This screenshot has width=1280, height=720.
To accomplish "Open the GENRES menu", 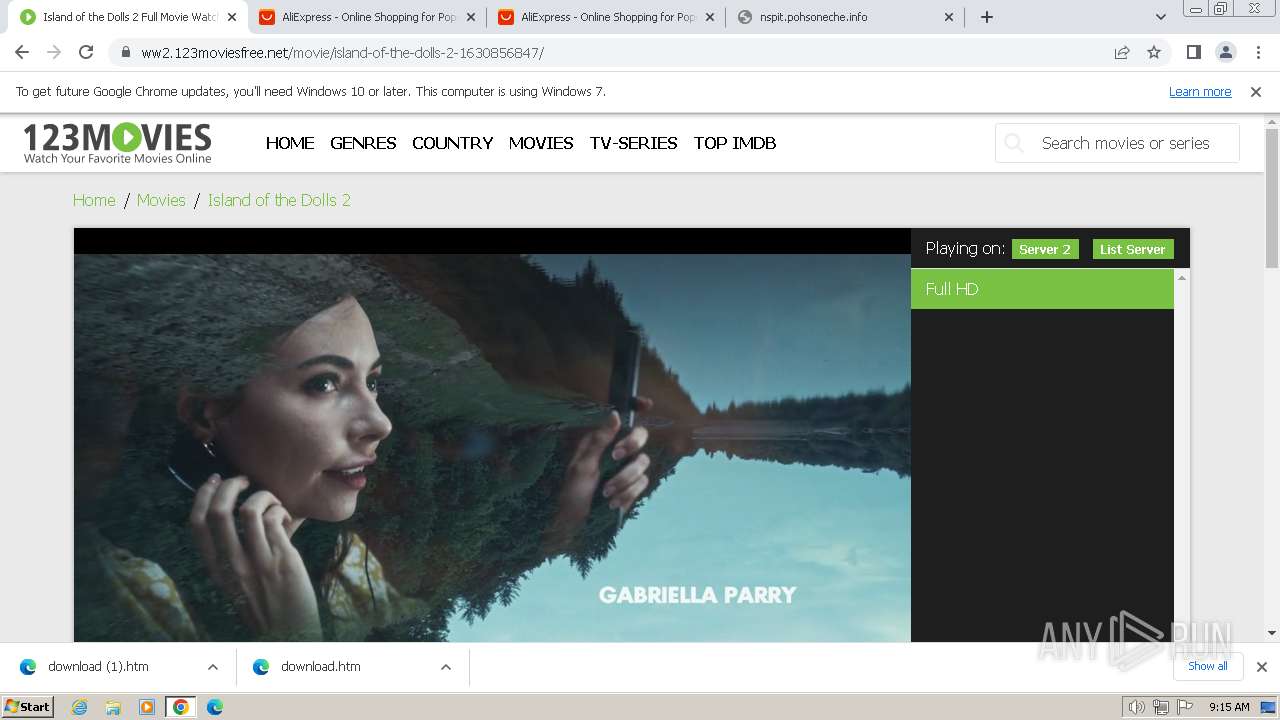I will 363,143.
